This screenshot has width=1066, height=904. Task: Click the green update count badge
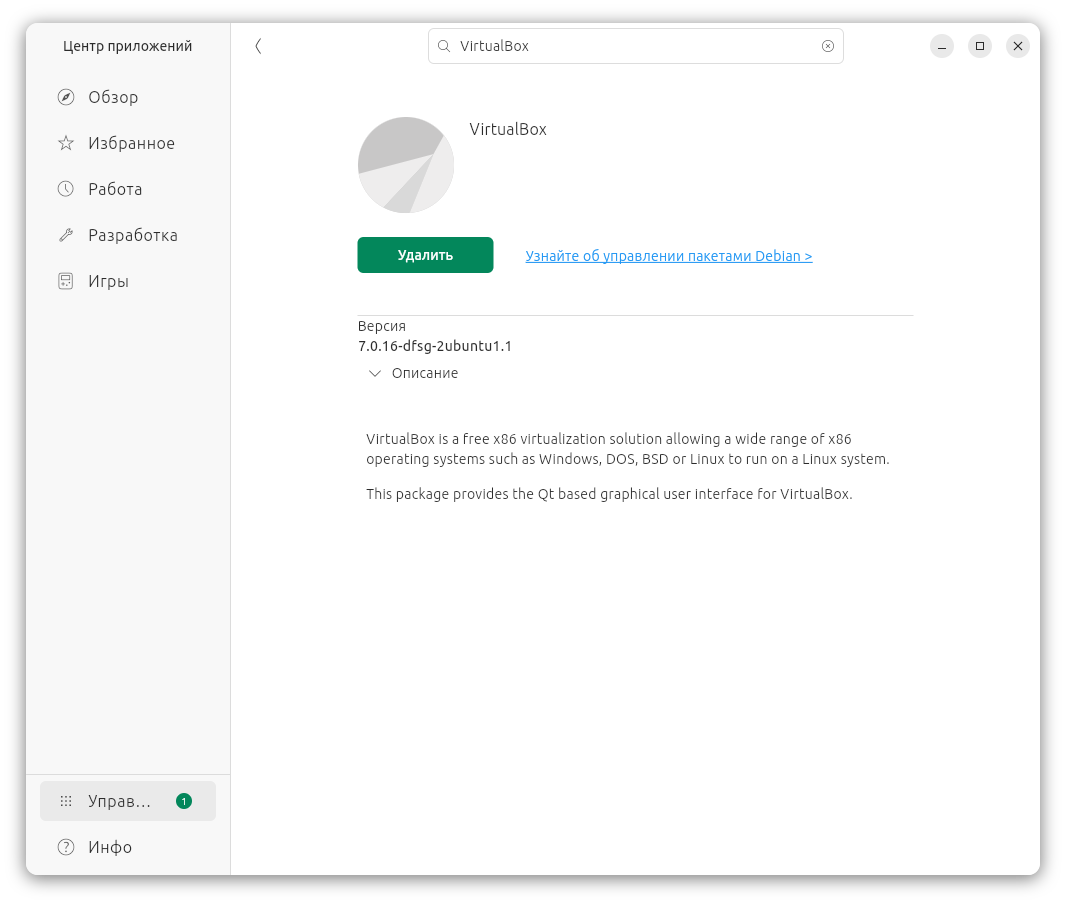[x=184, y=801]
